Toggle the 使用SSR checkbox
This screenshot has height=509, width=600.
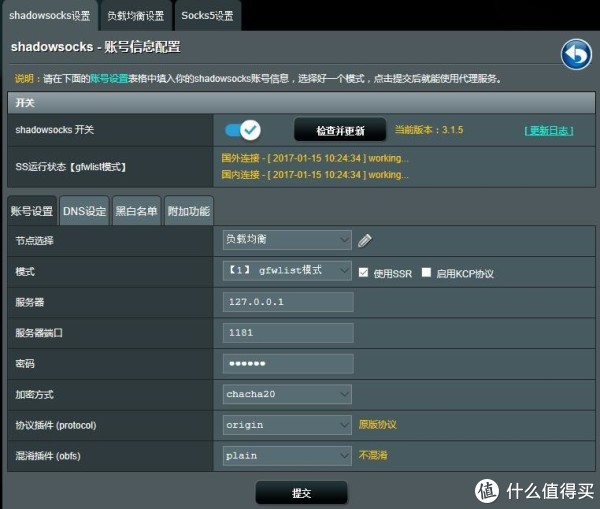point(363,272)
